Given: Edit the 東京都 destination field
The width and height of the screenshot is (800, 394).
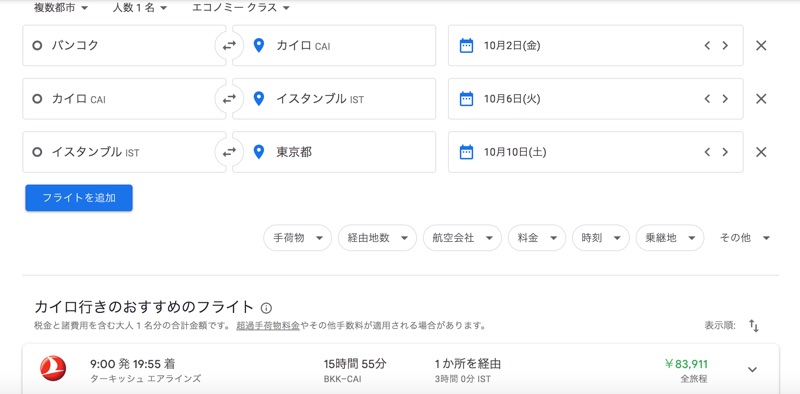Looking at the screenshot, I should [334, 152].
